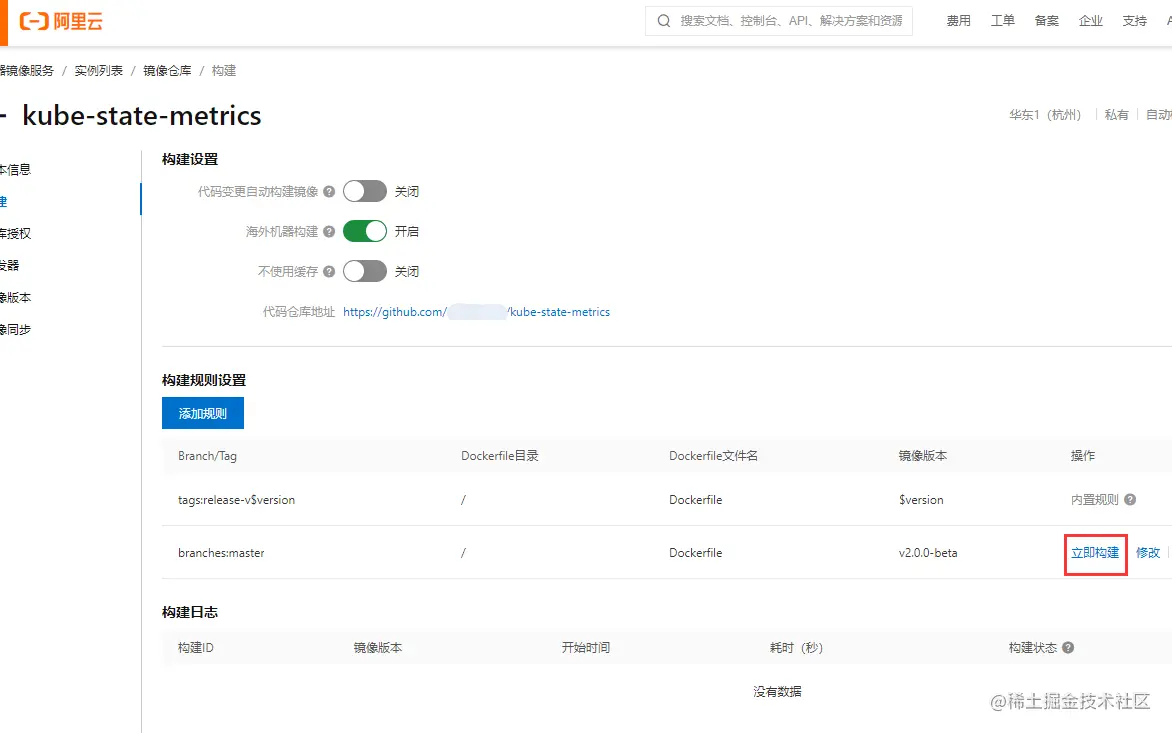The height and width of the screenshot is (733, 1172).
Task: Click the 没有数据 empty log message
Action: point(777,692)
